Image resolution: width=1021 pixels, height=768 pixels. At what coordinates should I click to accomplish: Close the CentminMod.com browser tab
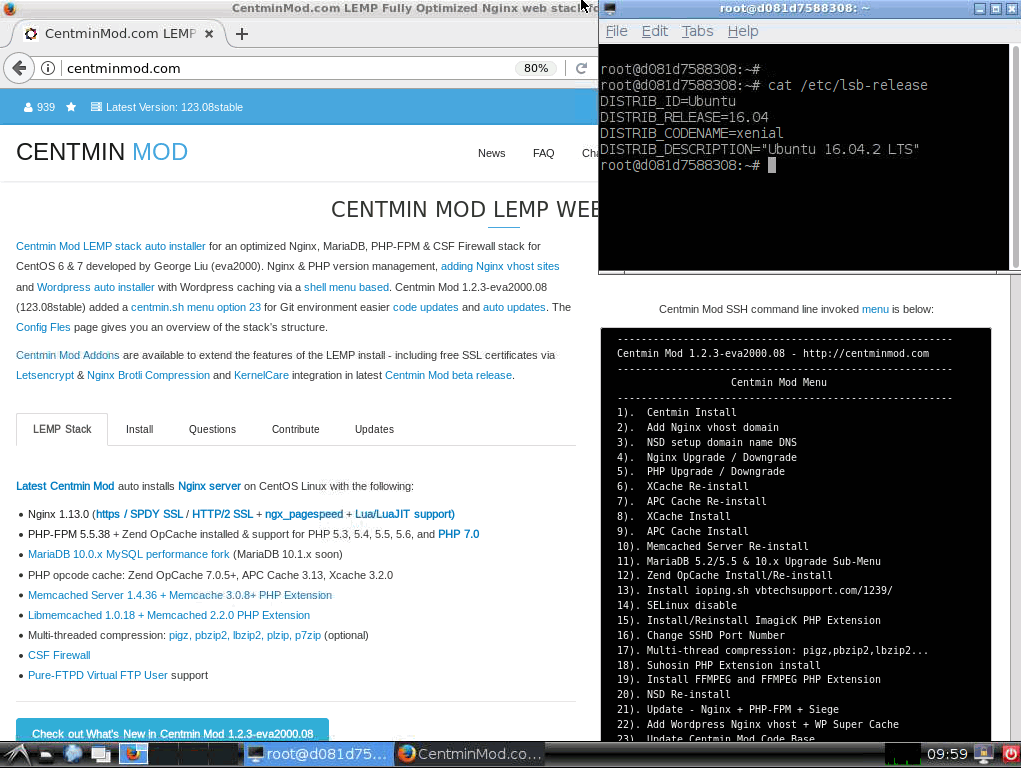click(209, 34)
